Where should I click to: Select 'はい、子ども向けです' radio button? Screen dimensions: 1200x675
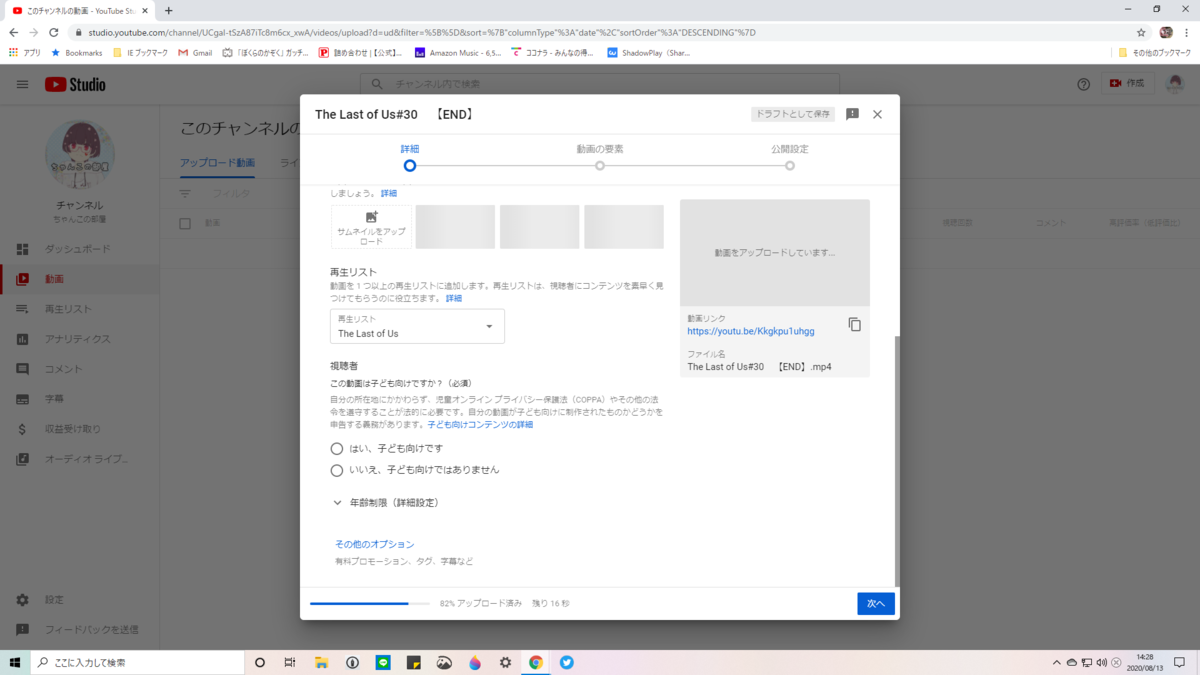click(337, 449)
